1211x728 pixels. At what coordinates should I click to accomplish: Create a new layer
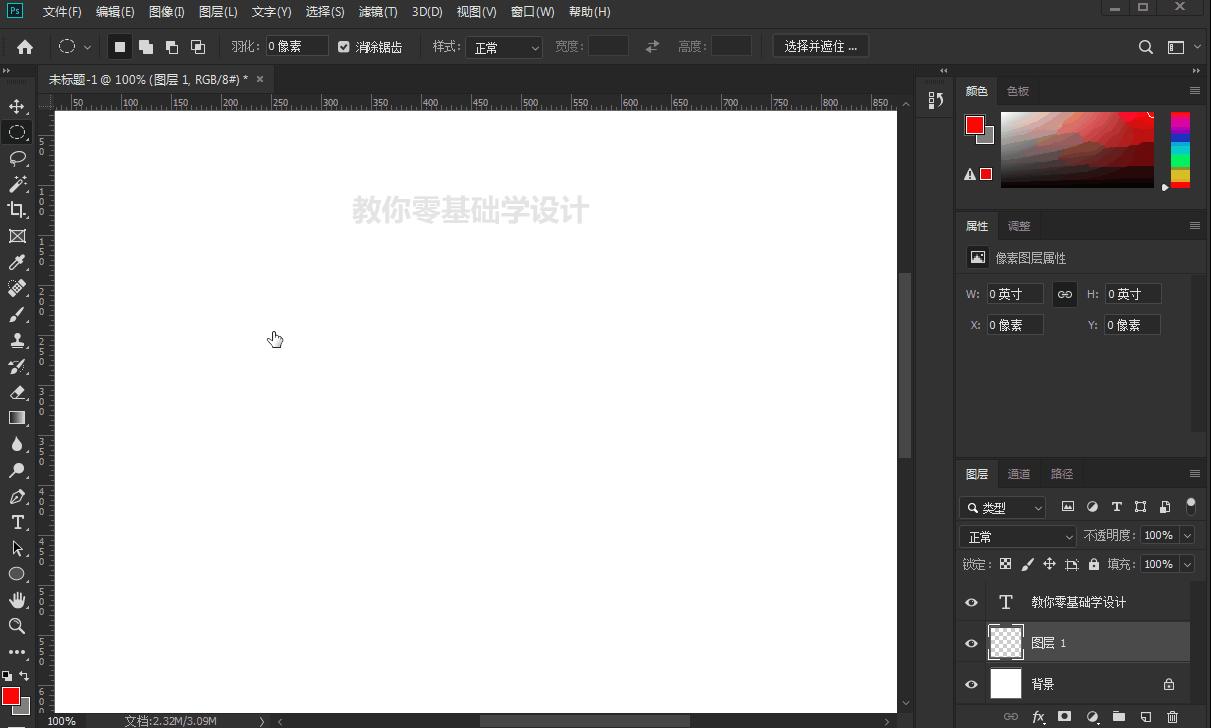coord(1145,717)
